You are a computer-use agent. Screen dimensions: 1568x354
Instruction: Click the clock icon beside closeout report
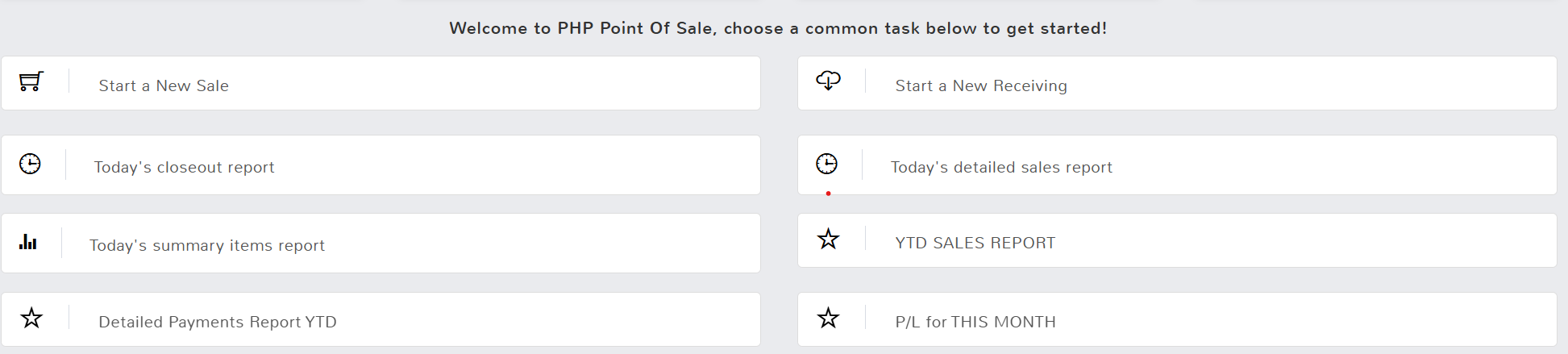click(x=30, y=164)
